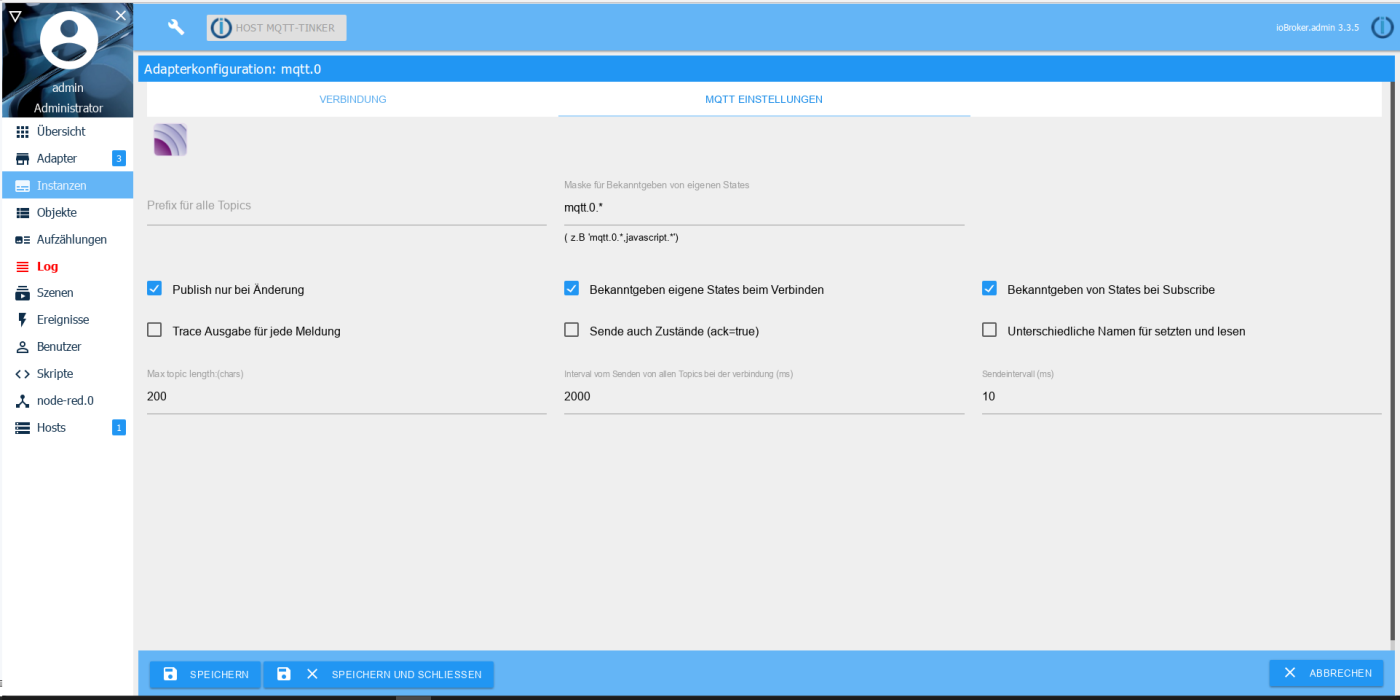Click the red Log lines icon
Viewport: 1400px width, 700px height.
[x=23, y=267]
